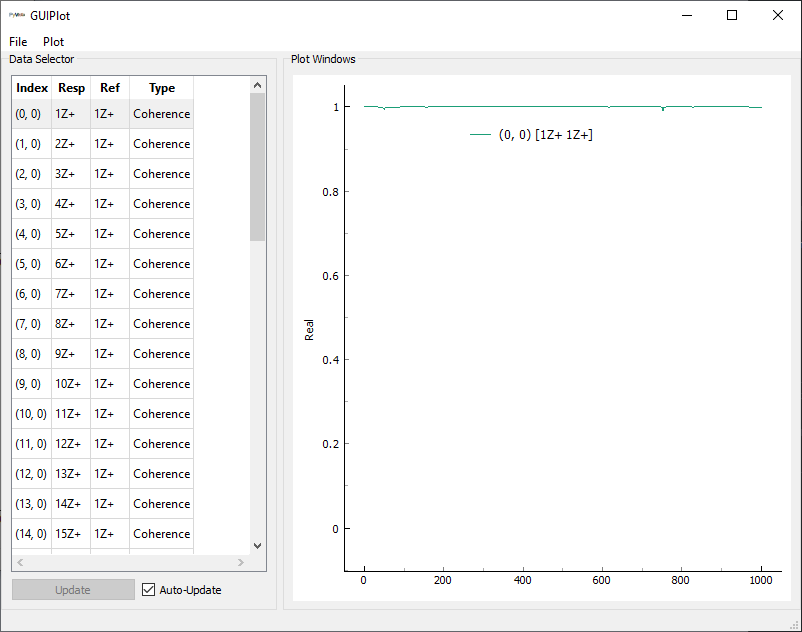Open the Plot menu
The width and height of the screenshot is (802, 632).
[53, 42]
